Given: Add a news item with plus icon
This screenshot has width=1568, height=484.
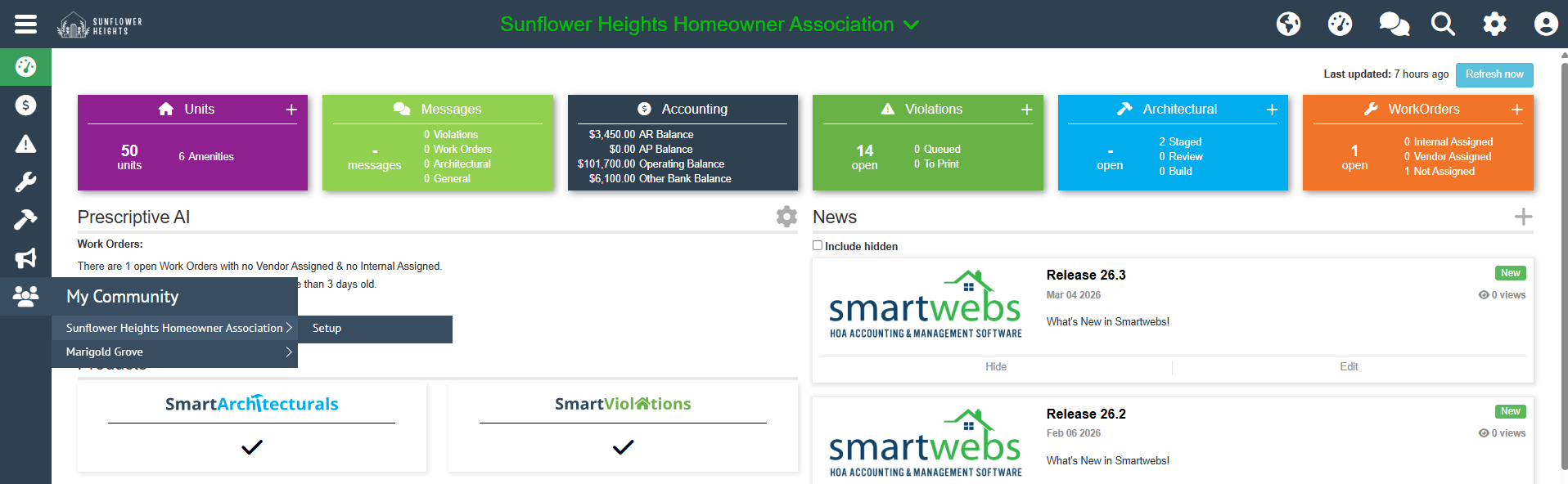Looking at the screenshot, I should click(x=1523, y=217).
